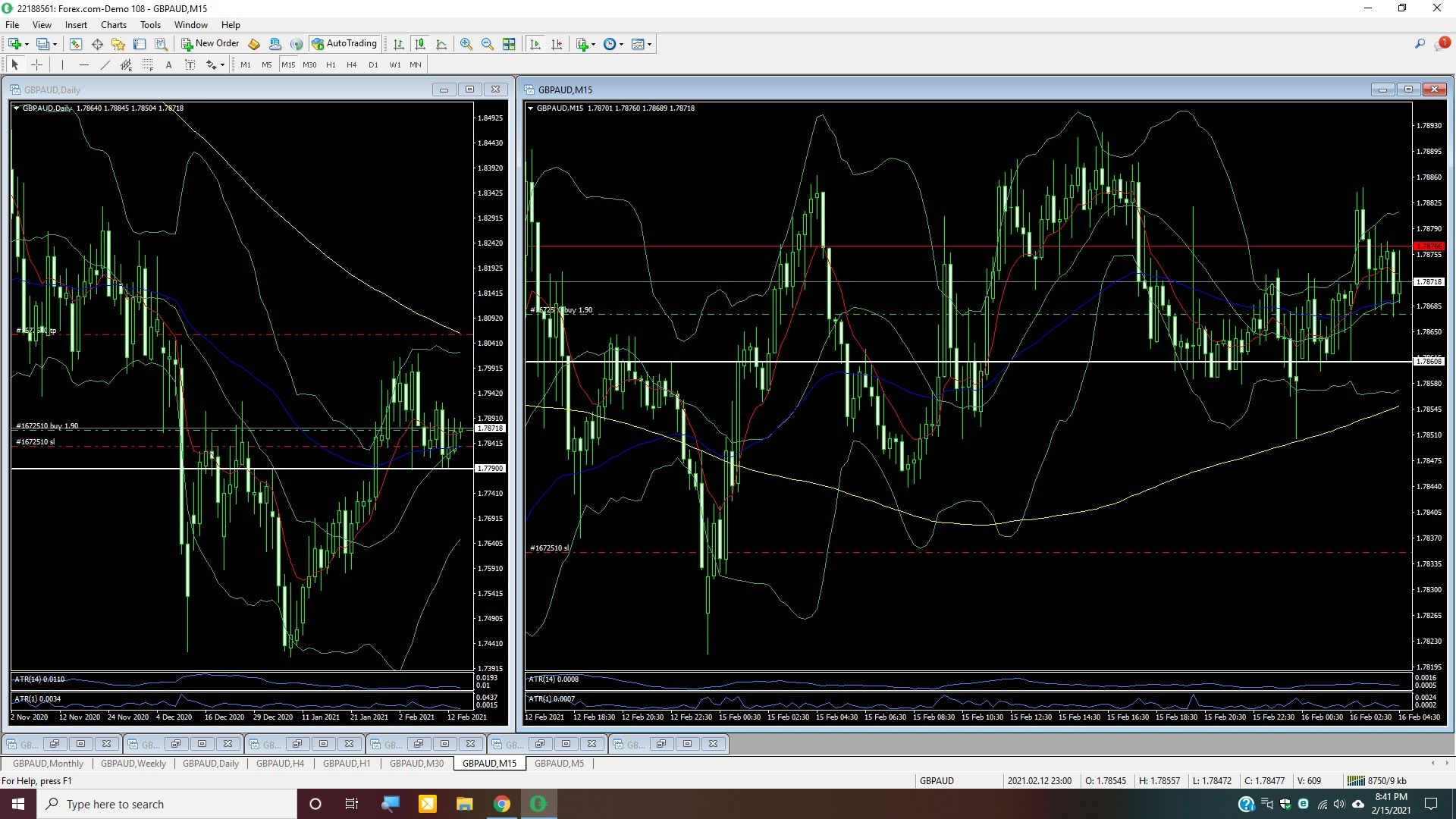Open the Signals broadcast icon
The width and height of the screenshot is (1456, 819).
click(297, 44)
